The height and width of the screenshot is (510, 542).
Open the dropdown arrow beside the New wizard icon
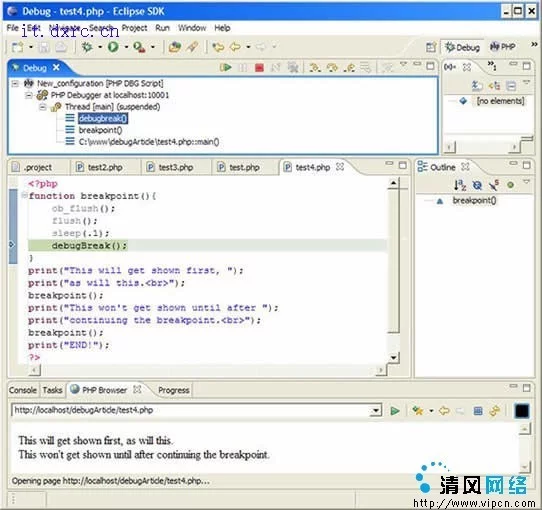point(31,47)
